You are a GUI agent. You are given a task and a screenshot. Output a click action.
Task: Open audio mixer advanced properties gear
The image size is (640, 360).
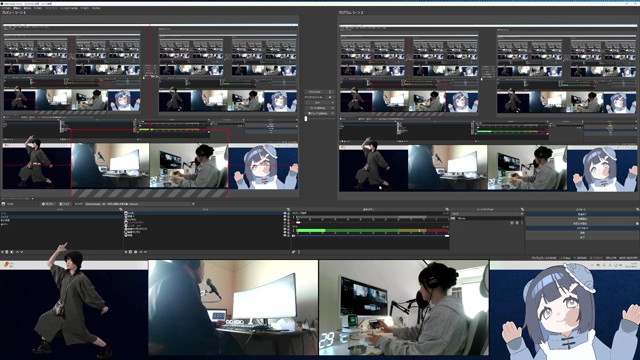pyautogui.click(x=293, y=252)
